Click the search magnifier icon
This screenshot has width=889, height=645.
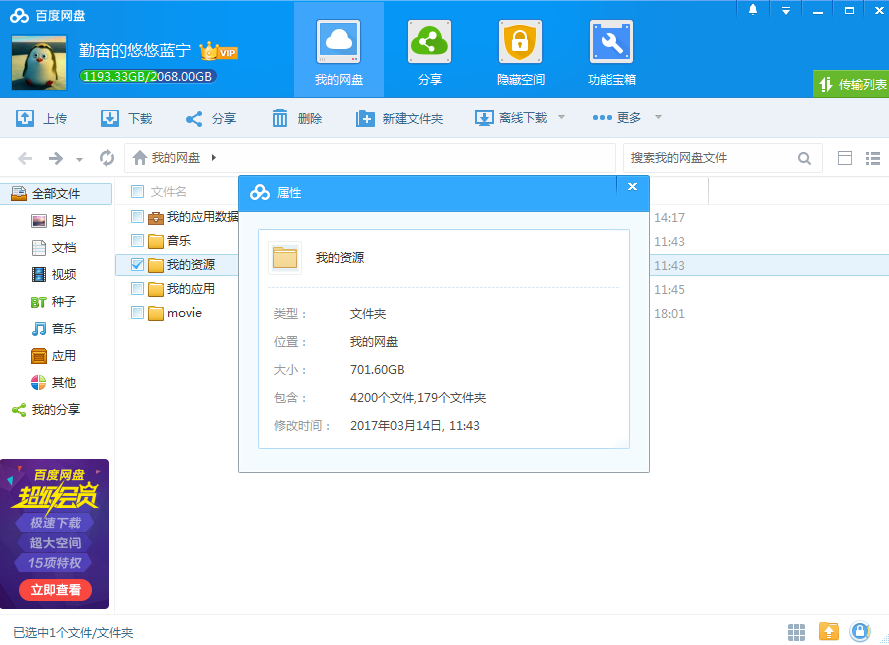click(x=804, y=158)
